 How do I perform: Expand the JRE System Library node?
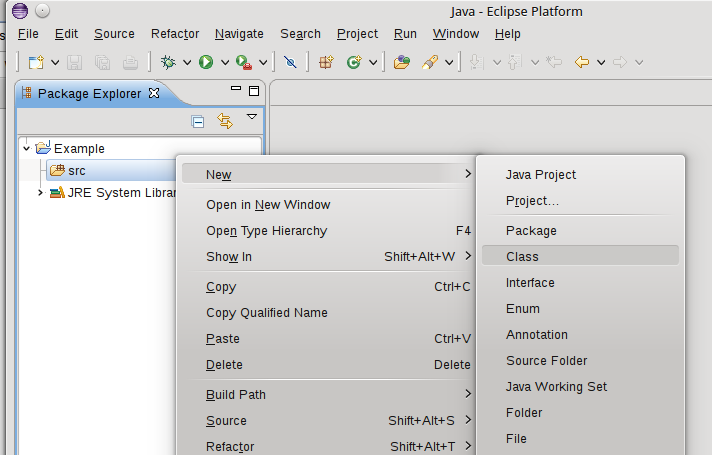[40, 193]
